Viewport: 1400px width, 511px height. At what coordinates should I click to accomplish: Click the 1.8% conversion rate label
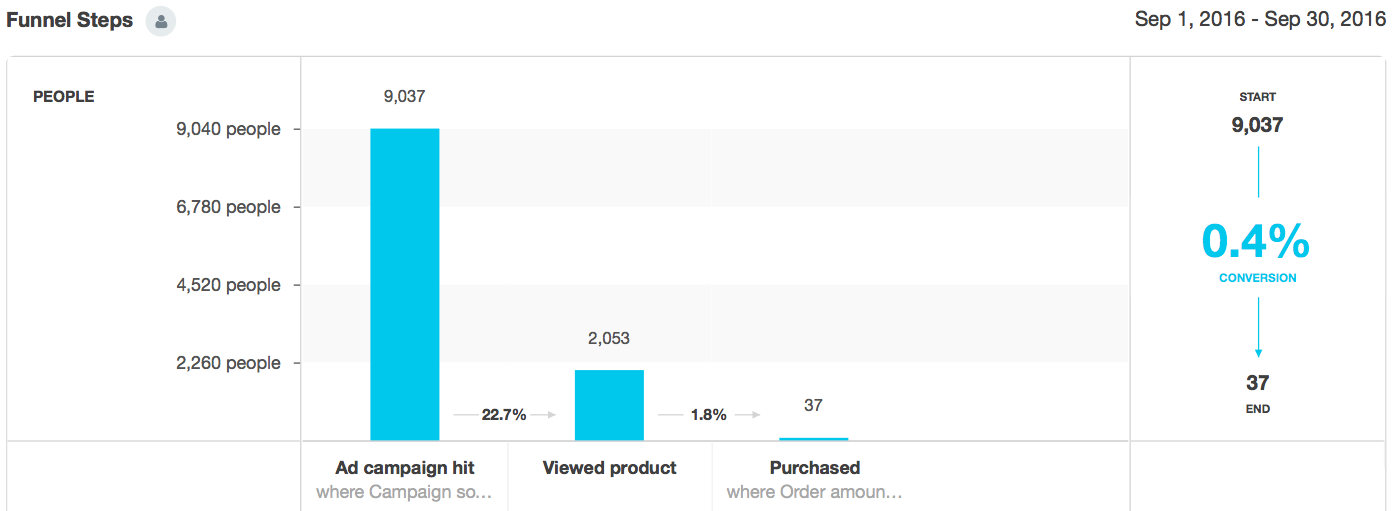[x=708, y=414]
